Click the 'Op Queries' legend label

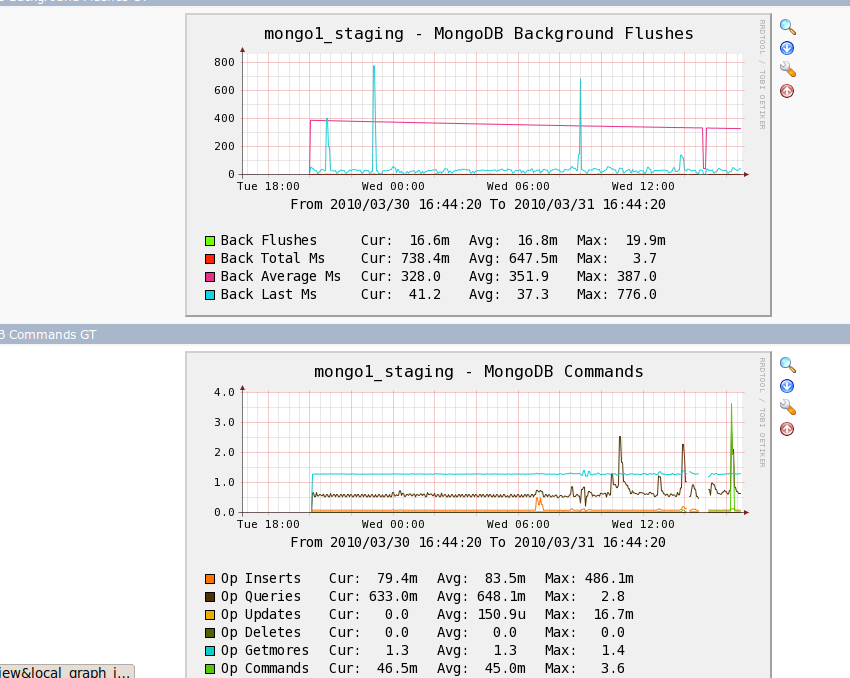[x=260, y=596]
